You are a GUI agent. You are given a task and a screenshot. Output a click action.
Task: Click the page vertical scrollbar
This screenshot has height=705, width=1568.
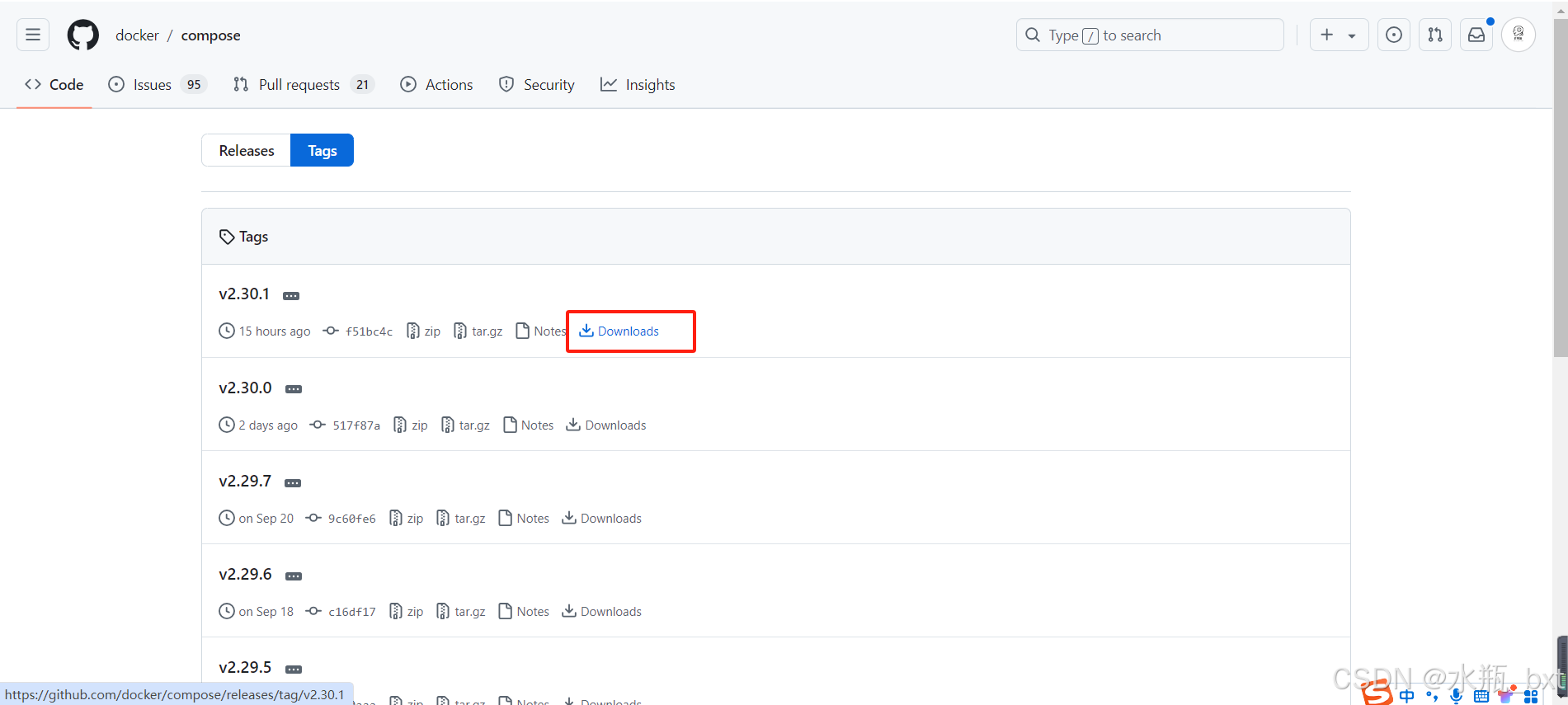pyautogui.click(x=1560, y=190)
